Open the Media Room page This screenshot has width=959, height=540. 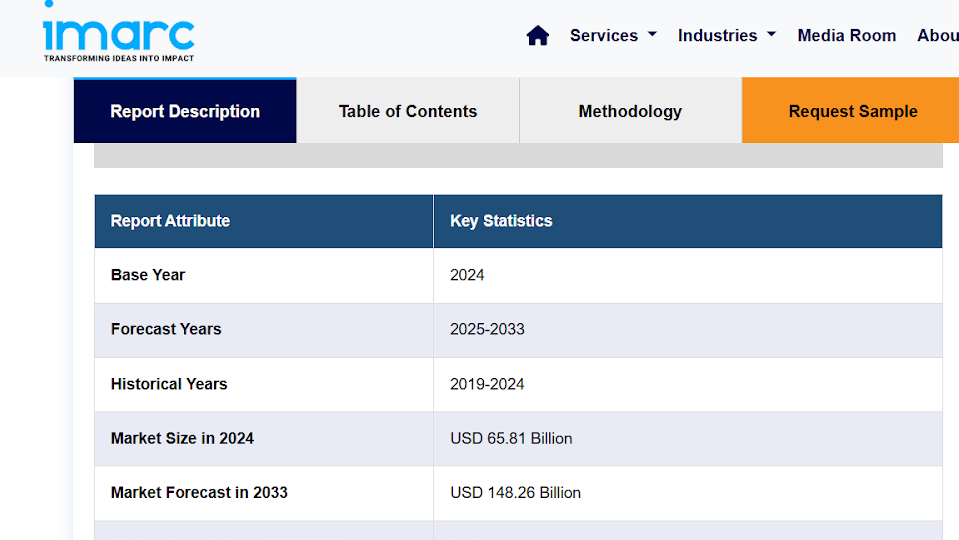(846, 36)
